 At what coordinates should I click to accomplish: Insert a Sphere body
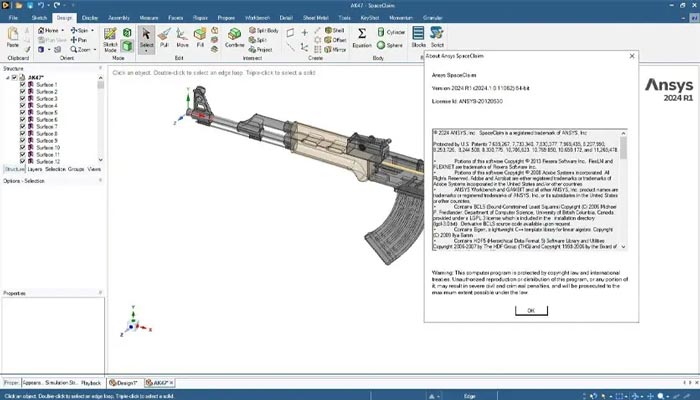point(390,45)
